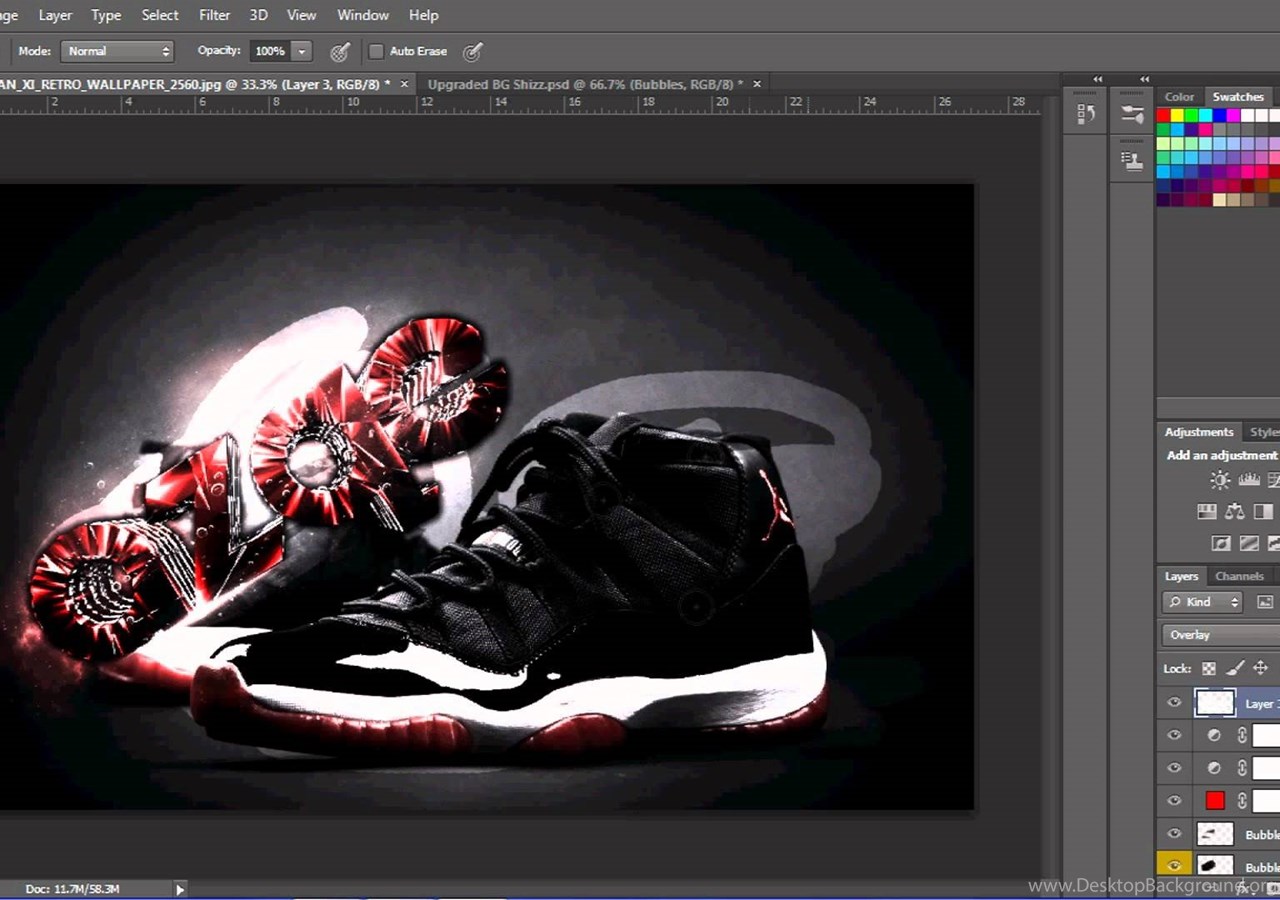Open the Type menu
This screenshot has height=900, width=1280.
106,15
